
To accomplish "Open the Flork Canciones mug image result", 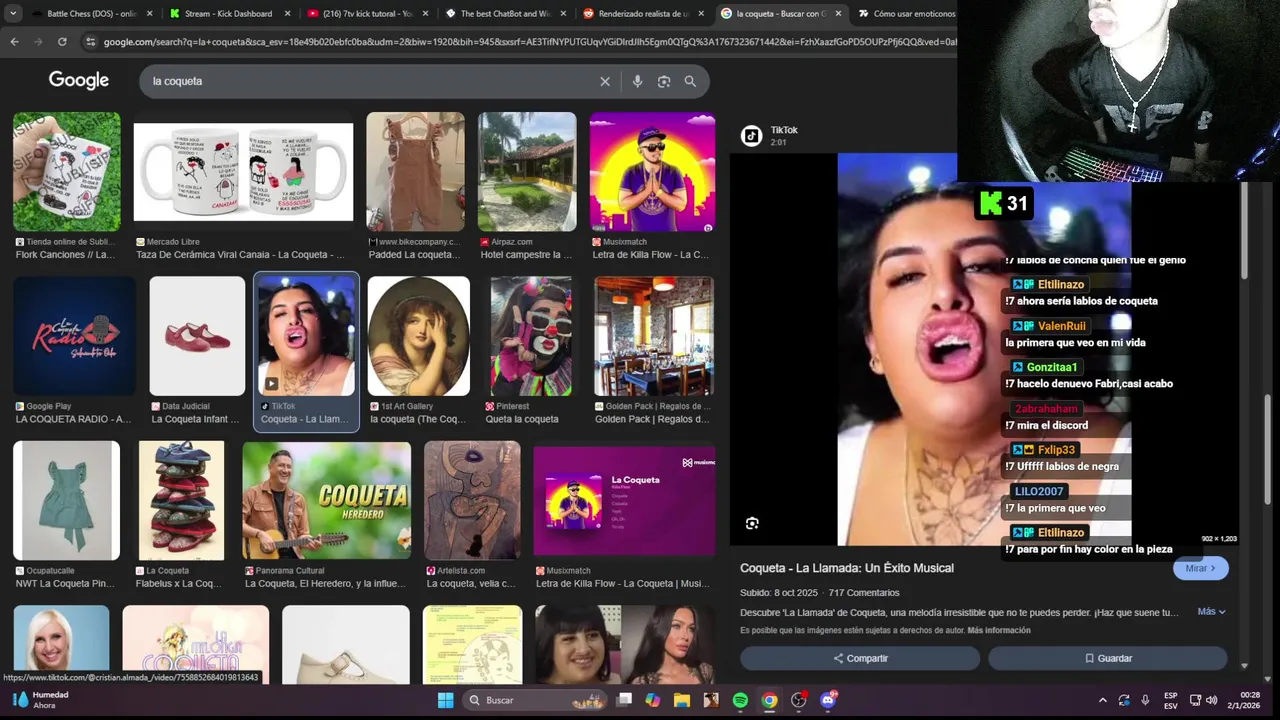I will coord(67,172).
